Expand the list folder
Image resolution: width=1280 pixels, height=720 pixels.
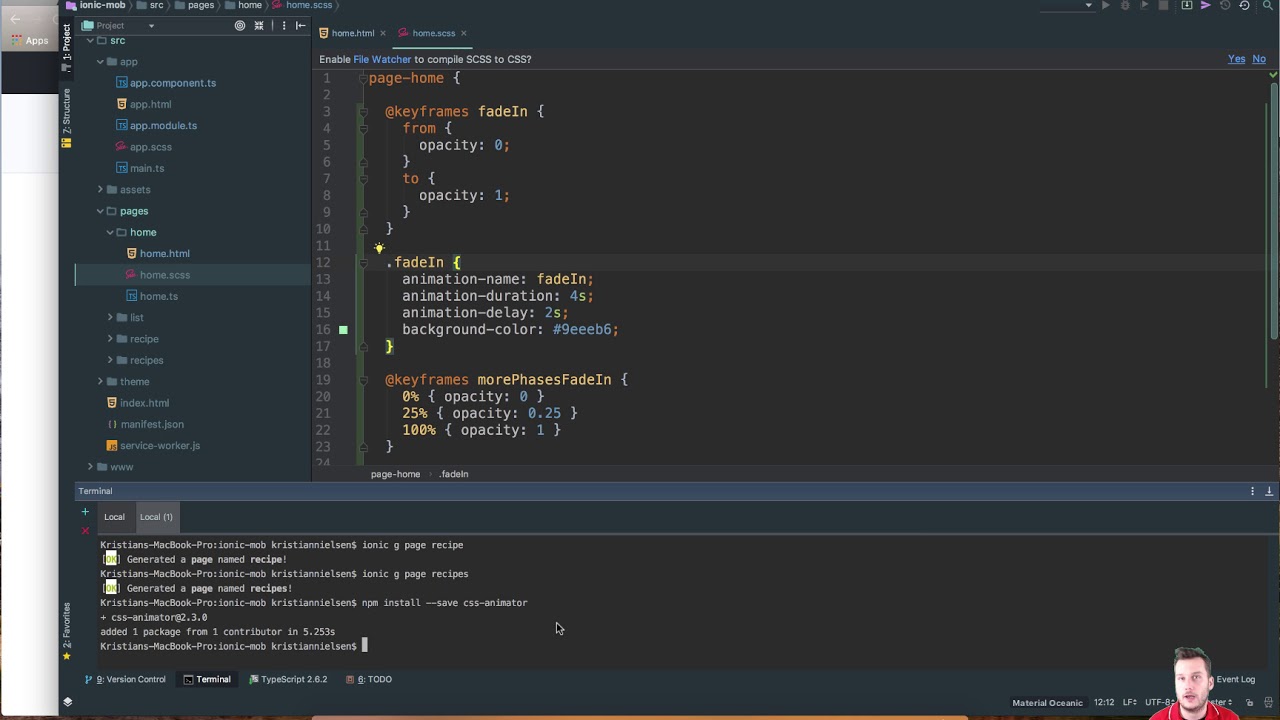110,318
